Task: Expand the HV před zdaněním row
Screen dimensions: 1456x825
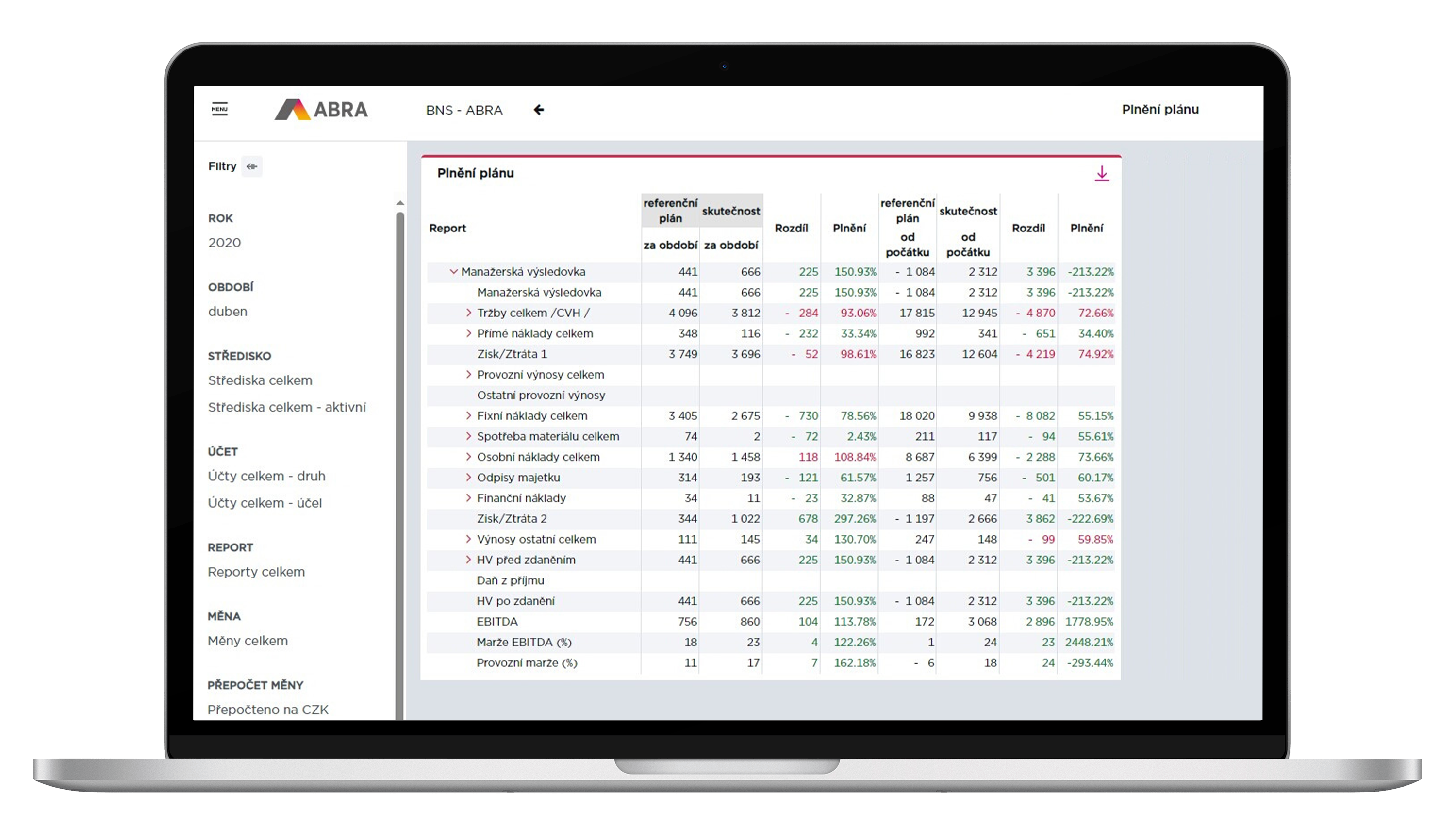Action: coord(468,560)
